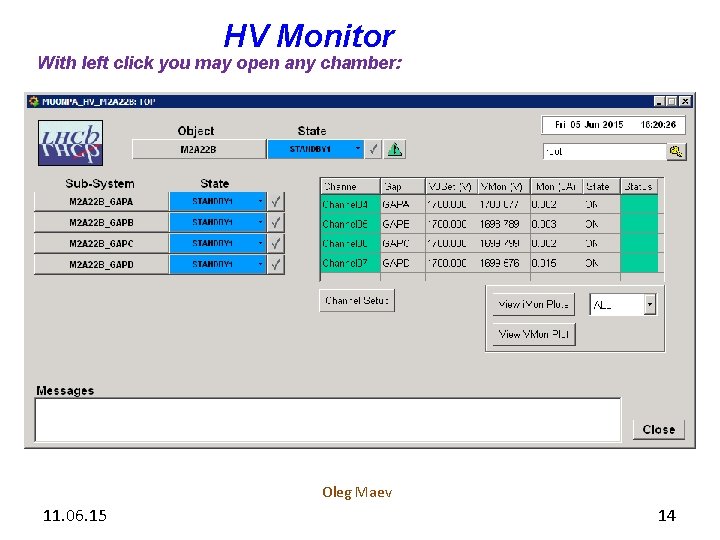
Task: Select Channel06 cell in table
Action: [350, 243]
